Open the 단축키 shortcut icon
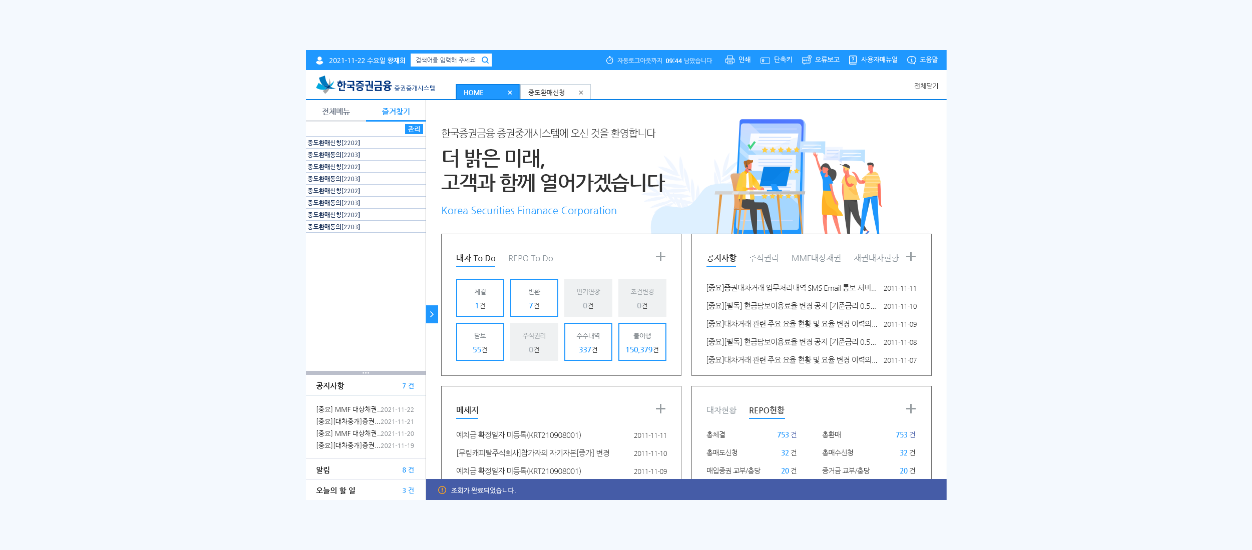This screenshot has height=550, width=1252. coord(765,60)
